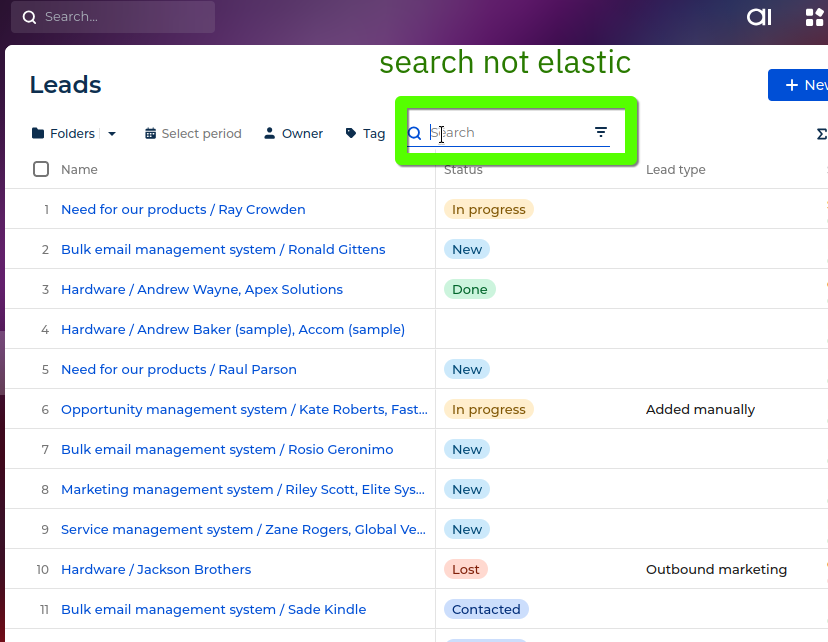
Task: Toggle the select-all checkbox in the table header
Action: (x=40, y=169)
